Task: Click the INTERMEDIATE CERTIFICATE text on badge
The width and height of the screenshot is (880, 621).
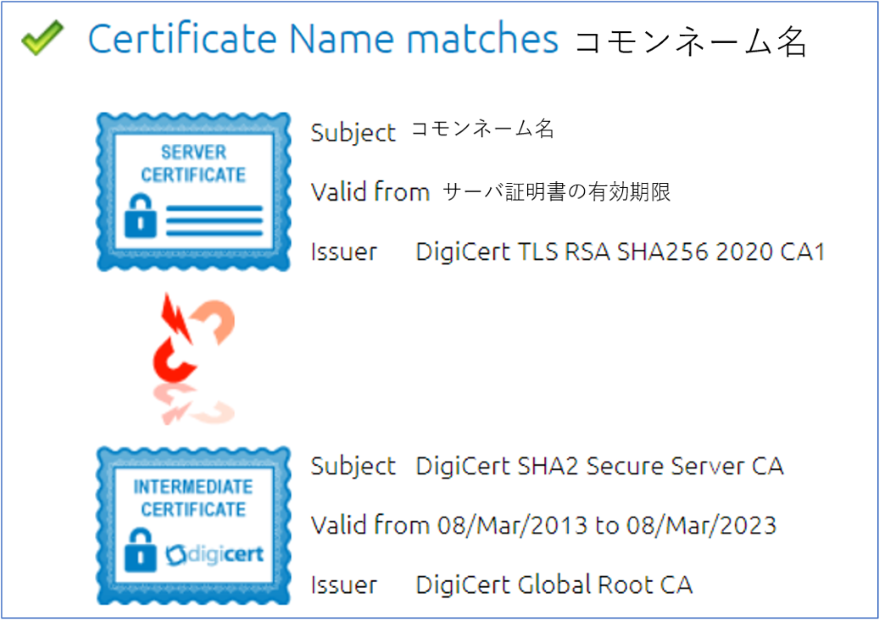Action: coord(194,498)
